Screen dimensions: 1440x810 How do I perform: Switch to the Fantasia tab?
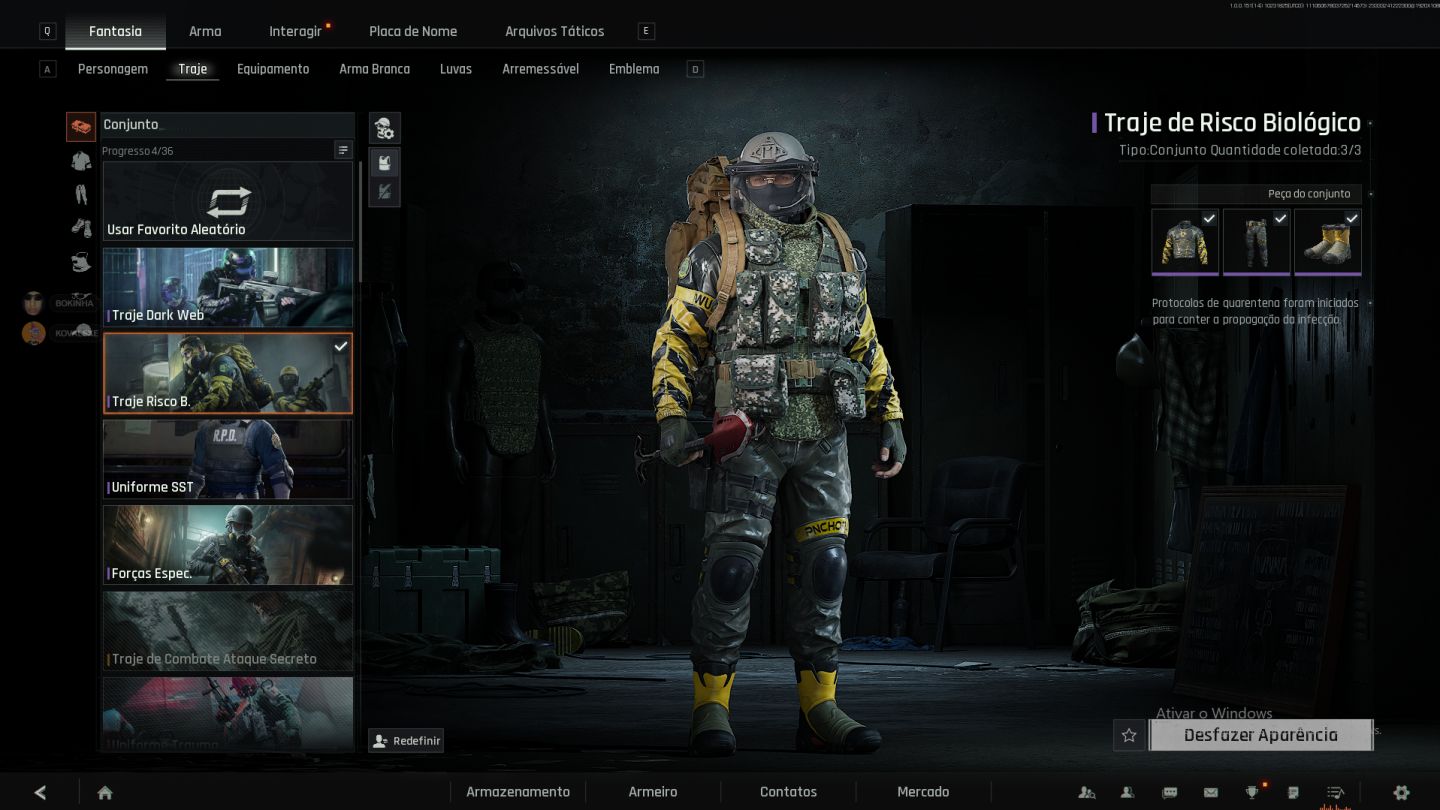click(x=115, y=31)
